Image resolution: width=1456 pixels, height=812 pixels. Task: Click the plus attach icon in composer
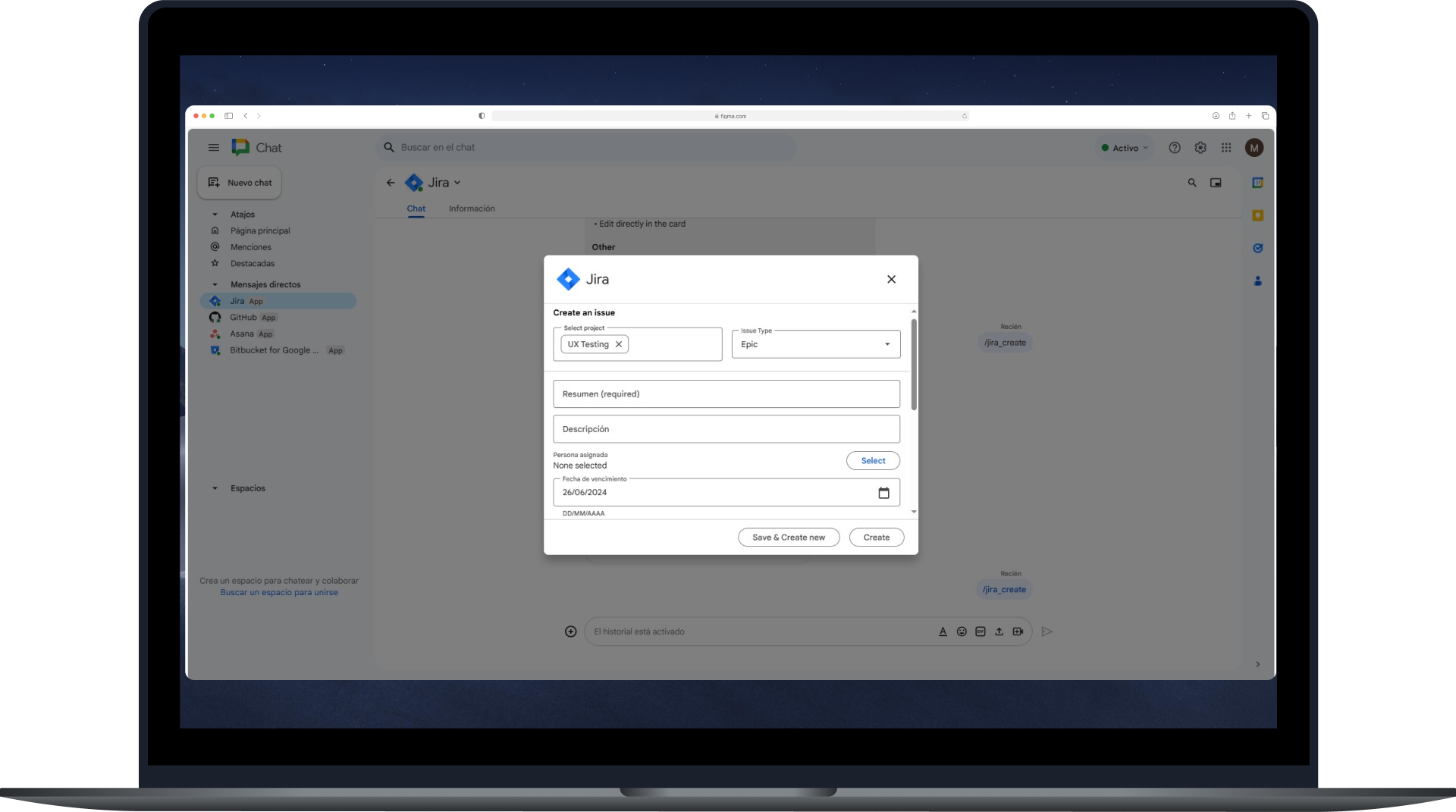click(571, 632)
